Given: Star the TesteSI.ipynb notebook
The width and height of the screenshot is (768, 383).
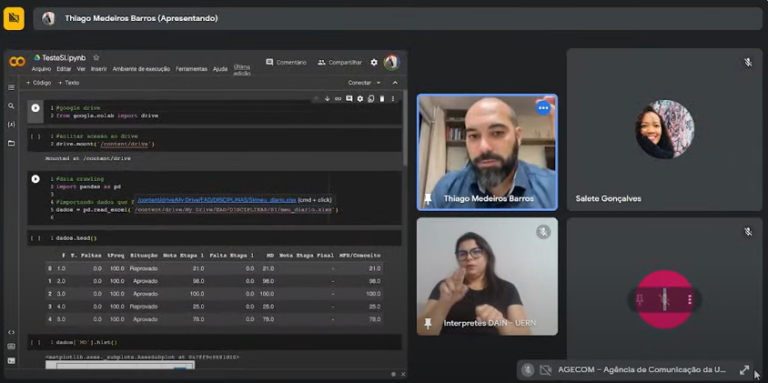Looking at the screenshot, I should tap(96, 58).
